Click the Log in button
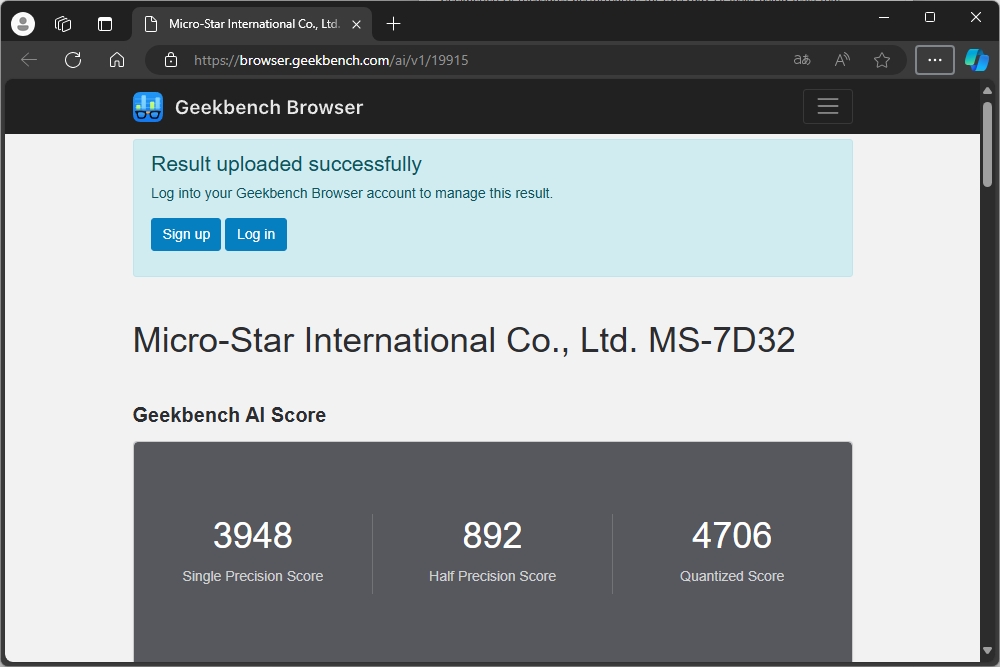The image size is (1000, 667). tap(256, 235)
